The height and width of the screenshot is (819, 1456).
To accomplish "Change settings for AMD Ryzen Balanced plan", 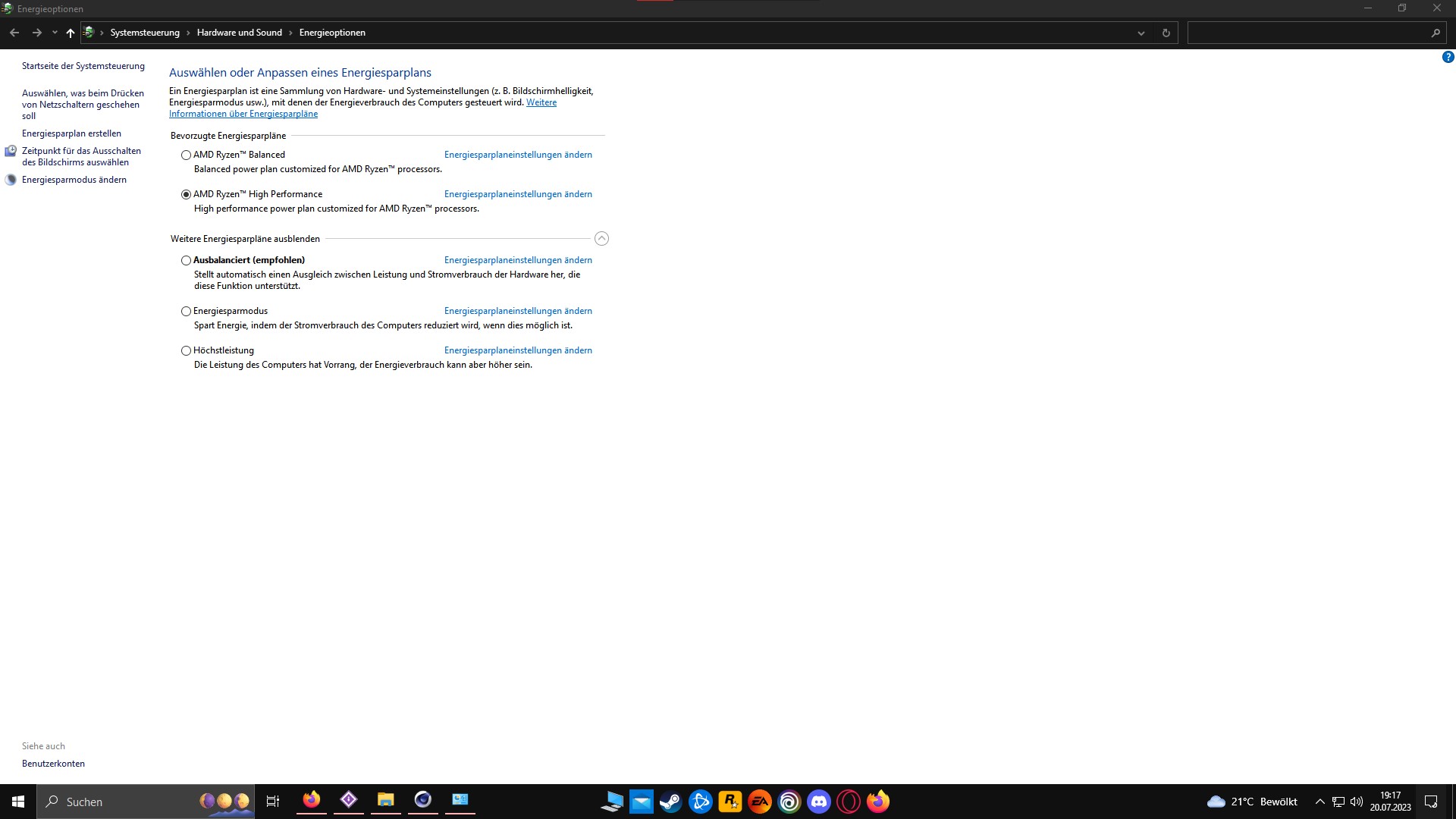I will point(518,155).
